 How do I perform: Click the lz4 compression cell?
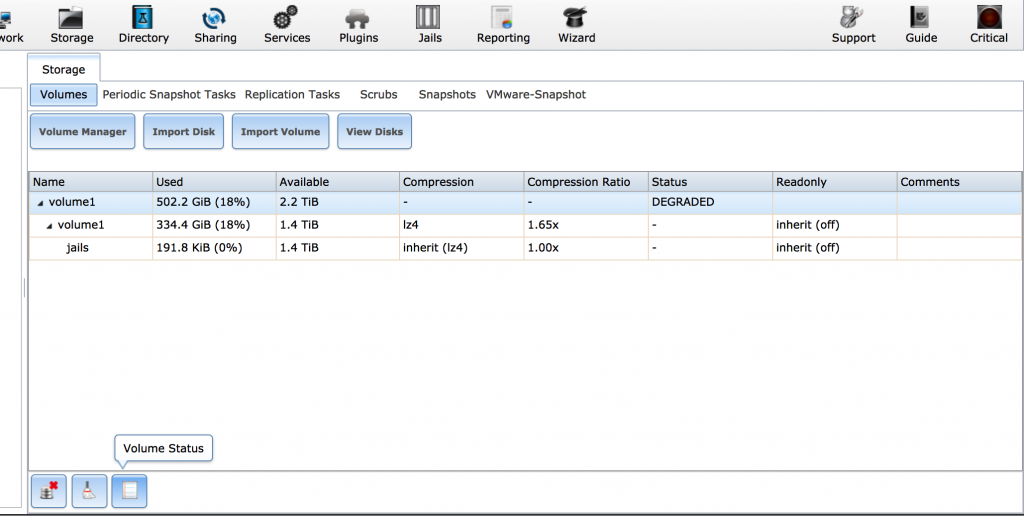click(462, 225)
